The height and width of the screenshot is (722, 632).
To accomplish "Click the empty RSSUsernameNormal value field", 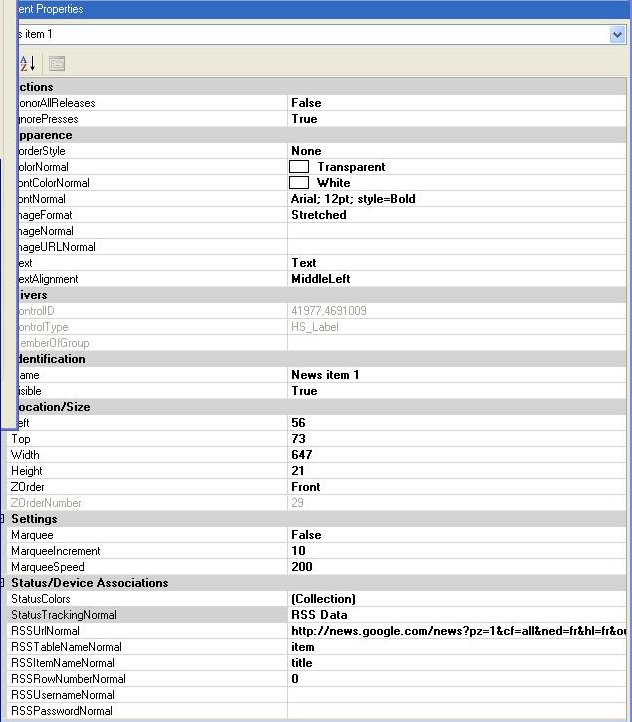I will click(x=457, y=695).
